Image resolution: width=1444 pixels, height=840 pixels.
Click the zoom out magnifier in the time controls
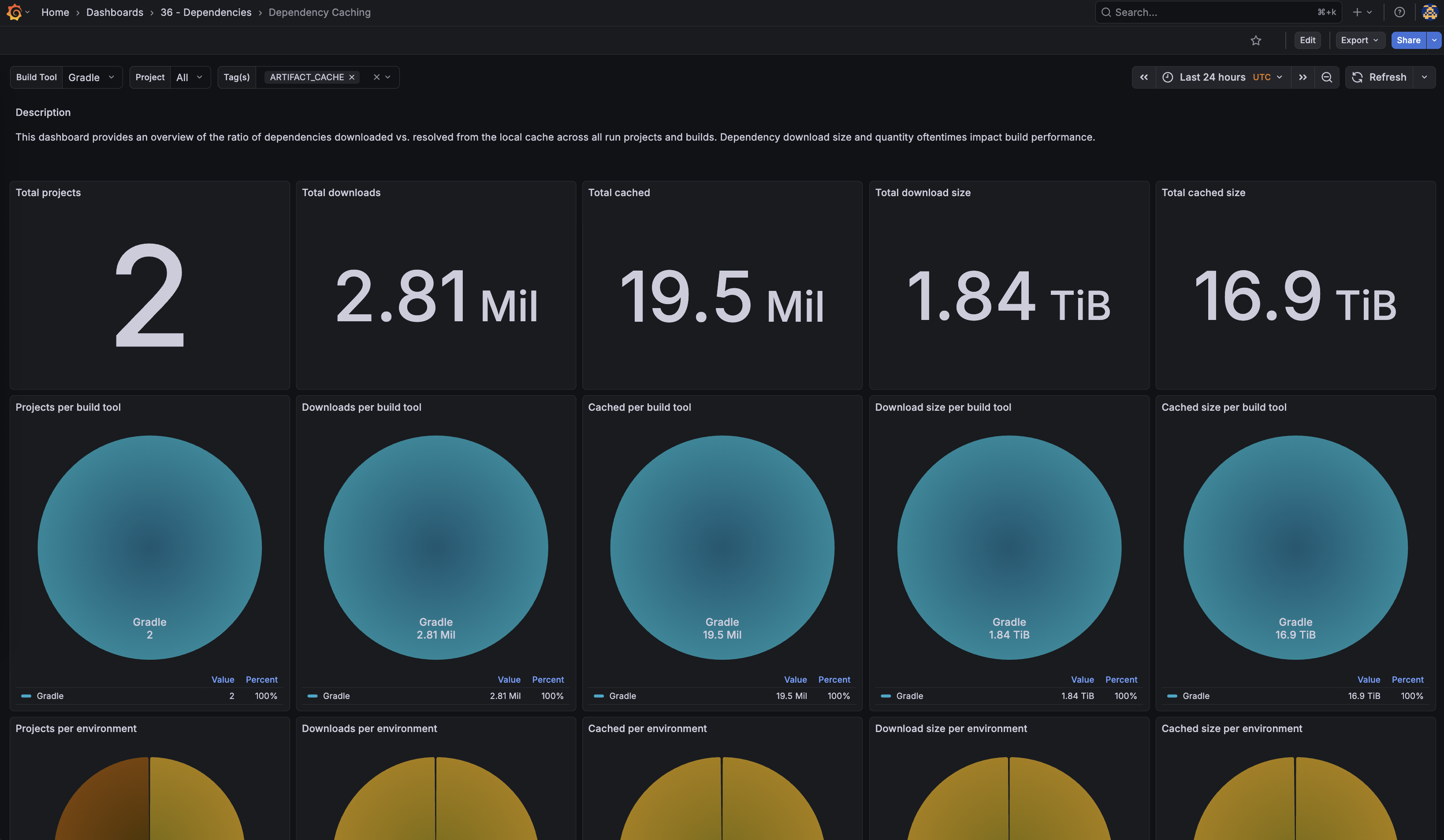coord(1327,77)
